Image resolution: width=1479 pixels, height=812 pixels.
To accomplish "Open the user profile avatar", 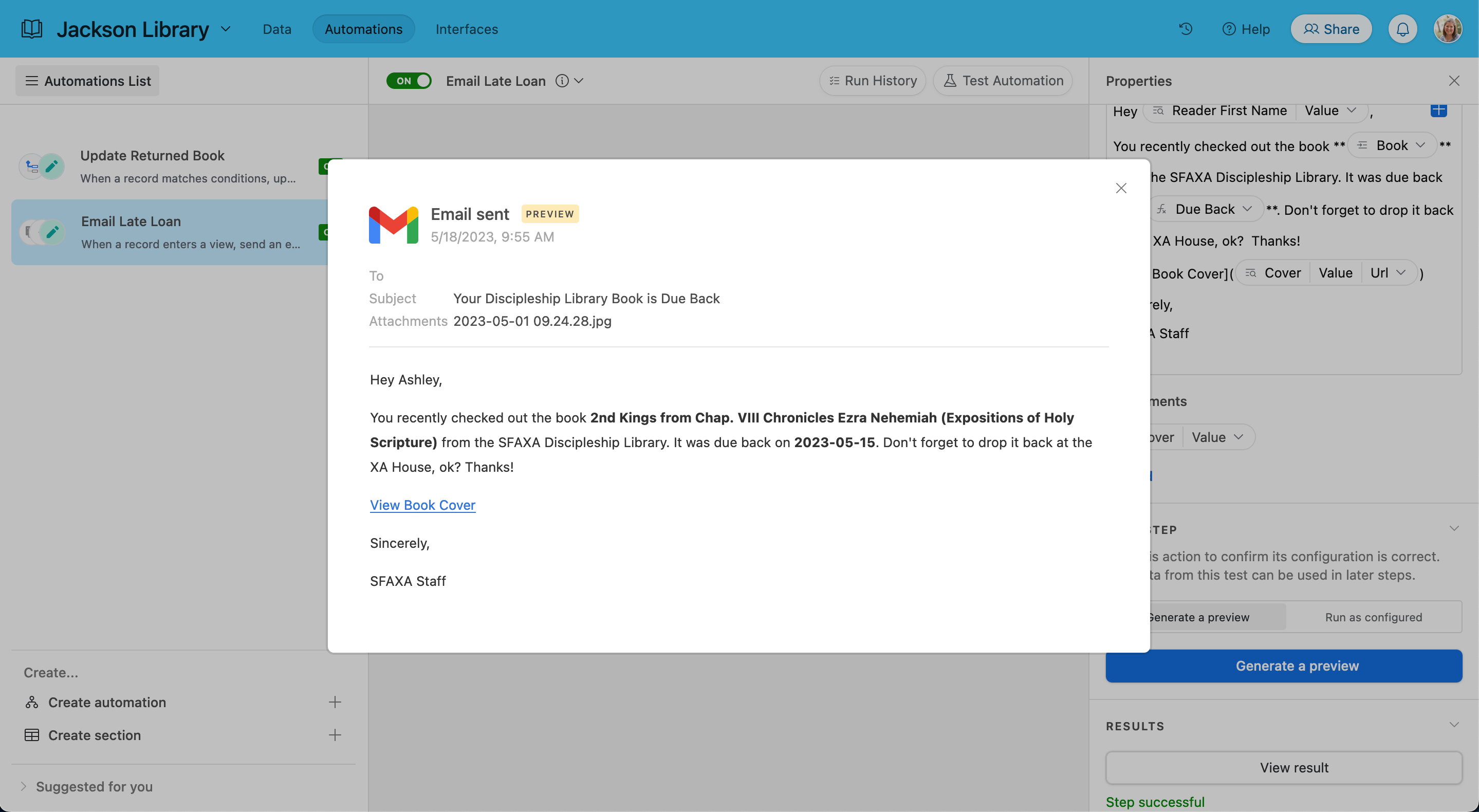I will (x=1448, y=29).
